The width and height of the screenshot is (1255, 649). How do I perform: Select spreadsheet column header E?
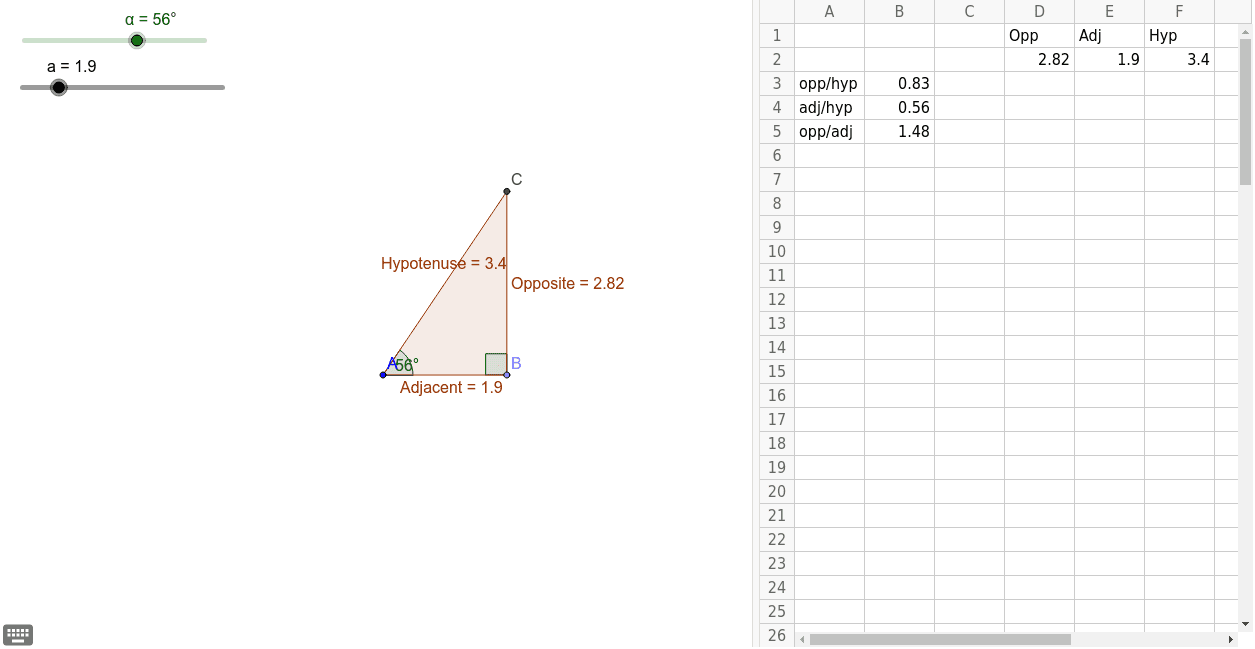pyautogui.click(x=1110, y=12)
